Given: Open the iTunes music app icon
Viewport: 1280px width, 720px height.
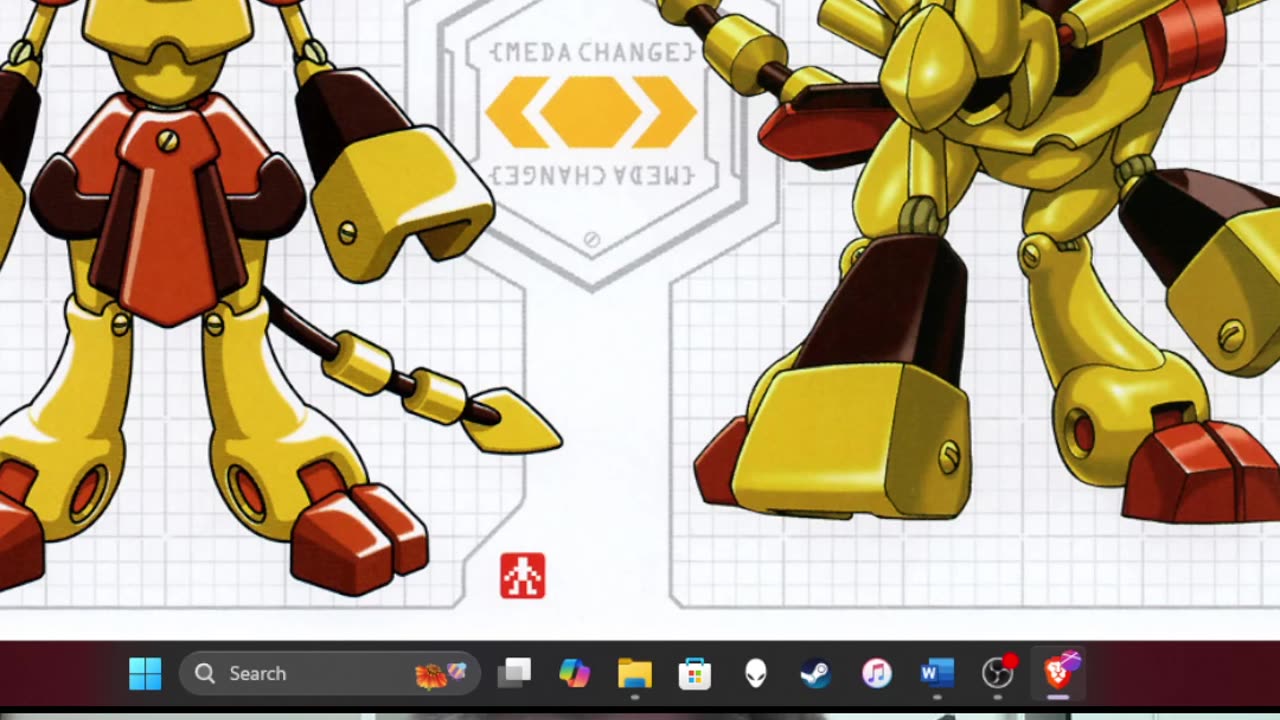Looking at the screenshot, I should (877, 674).
